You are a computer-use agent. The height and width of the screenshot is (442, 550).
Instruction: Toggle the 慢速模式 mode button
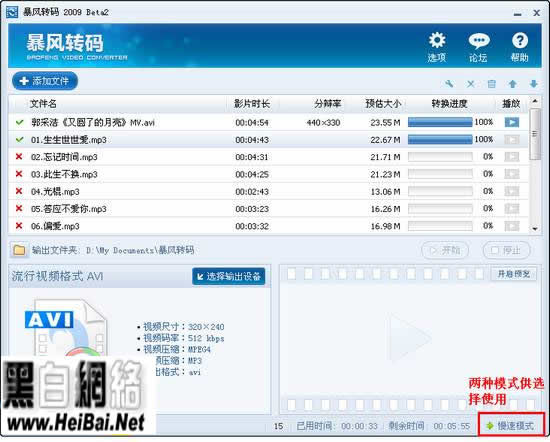511,426
